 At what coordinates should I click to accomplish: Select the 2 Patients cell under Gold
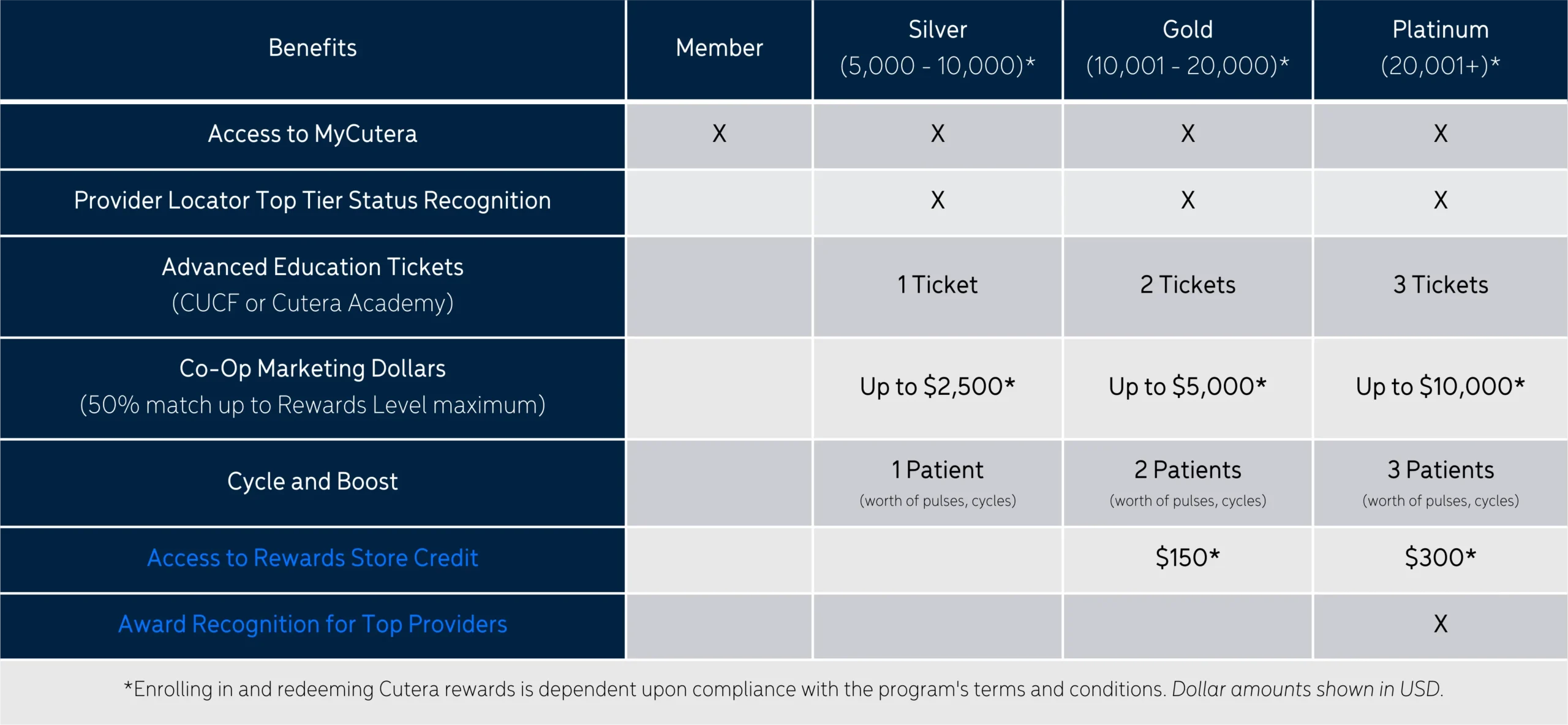pos(1188,483)
